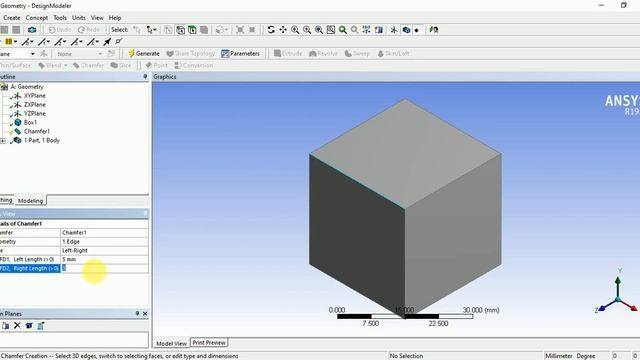
Task: Open the Concept menu
Action: click(37, 18)
